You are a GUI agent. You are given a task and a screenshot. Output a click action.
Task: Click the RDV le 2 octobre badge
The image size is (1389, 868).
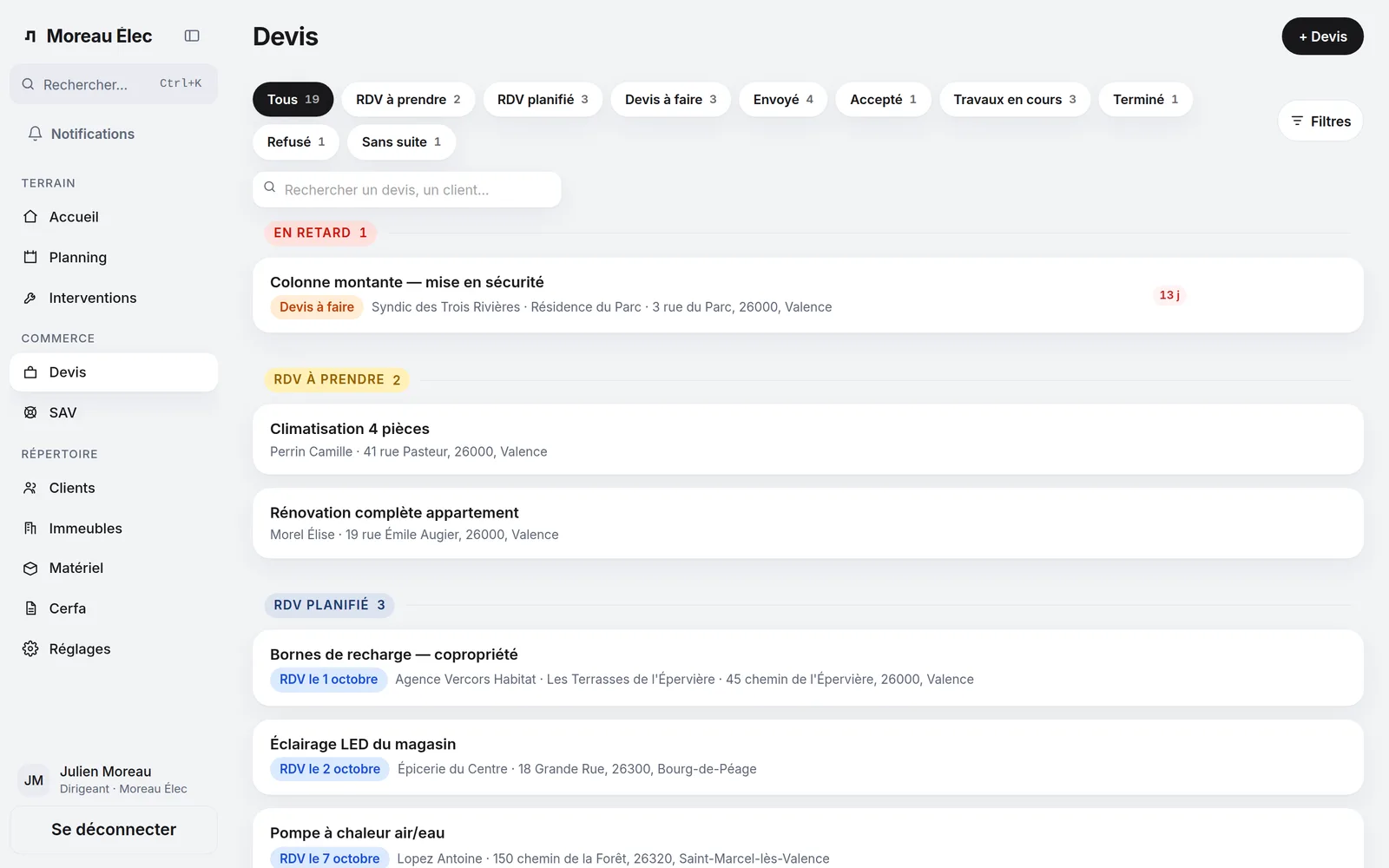click(x=330, y=768)
